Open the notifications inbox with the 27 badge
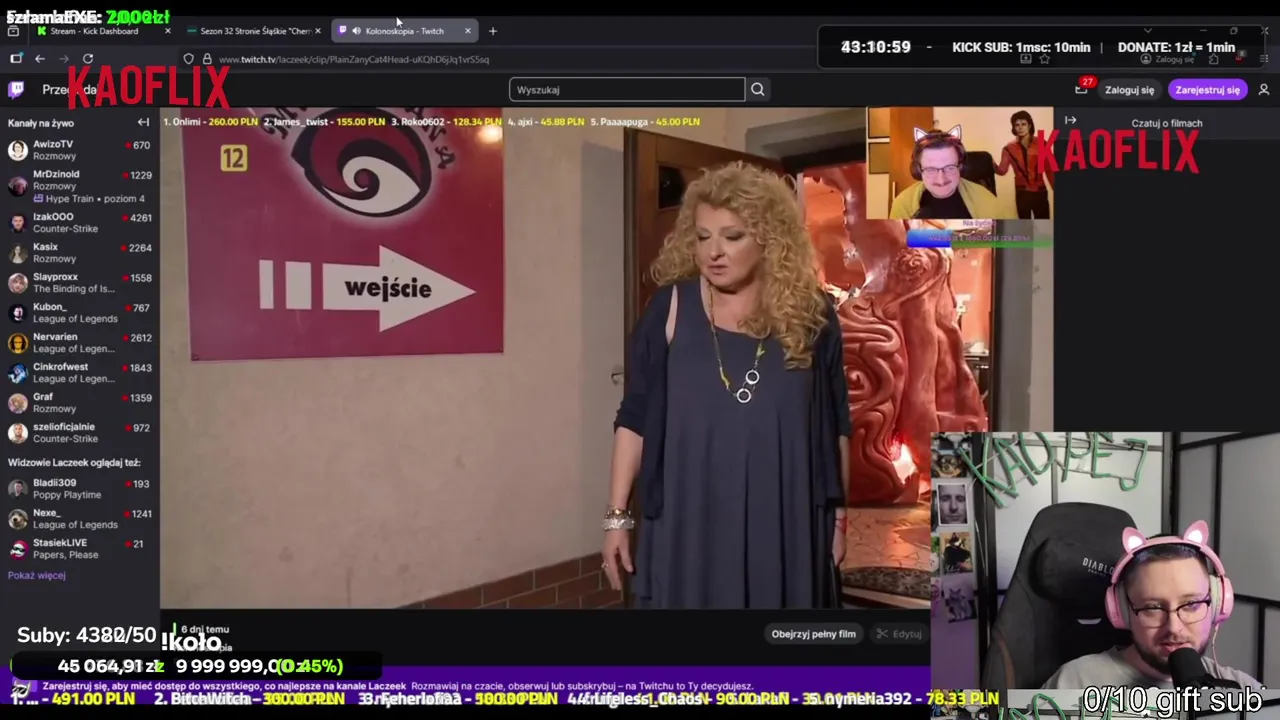1280x720 pixels. point(1081,90)
